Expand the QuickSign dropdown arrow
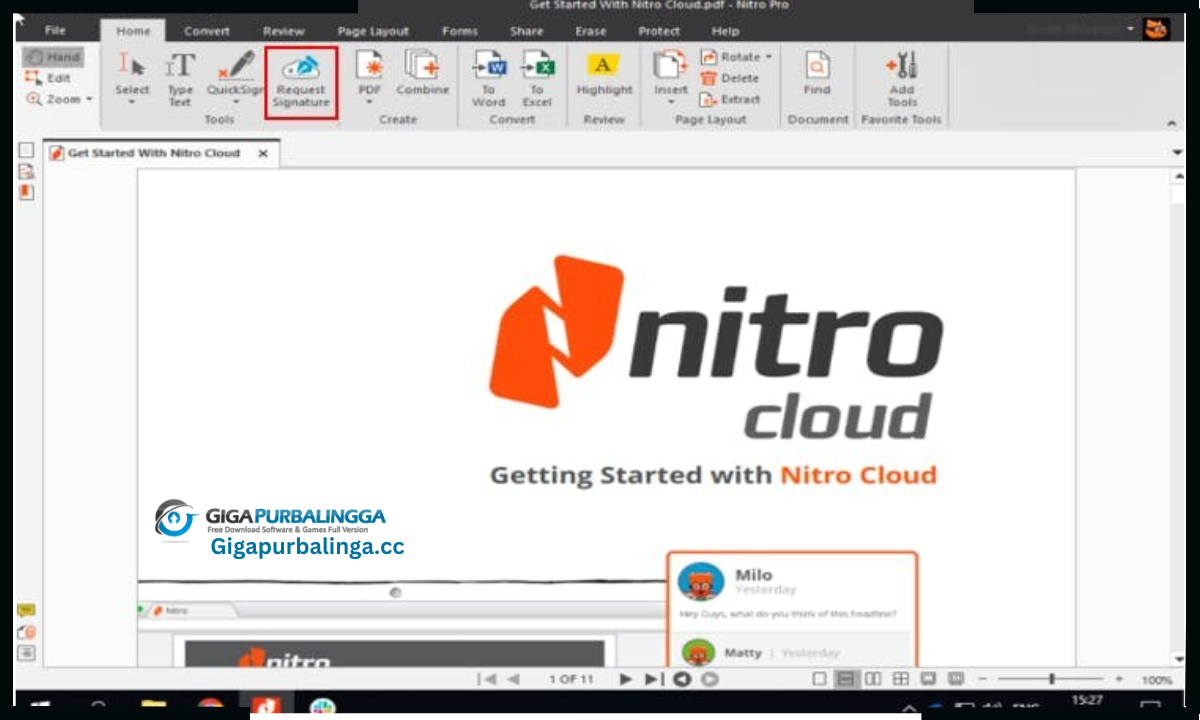 click(236, 102)
